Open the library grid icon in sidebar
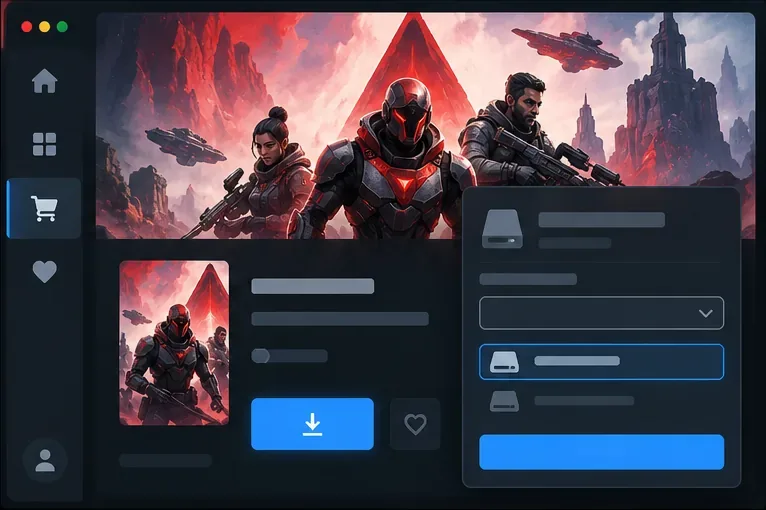 coord(44,144)
